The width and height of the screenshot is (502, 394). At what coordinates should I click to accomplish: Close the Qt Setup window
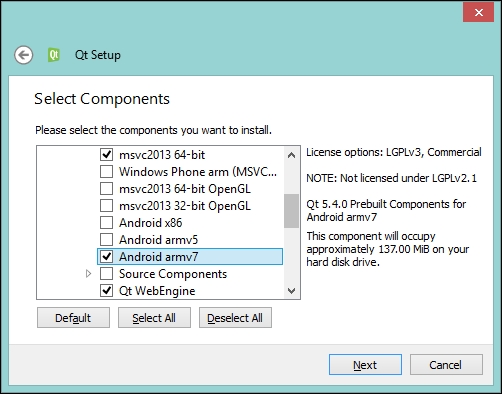click(x=478, y=13)
